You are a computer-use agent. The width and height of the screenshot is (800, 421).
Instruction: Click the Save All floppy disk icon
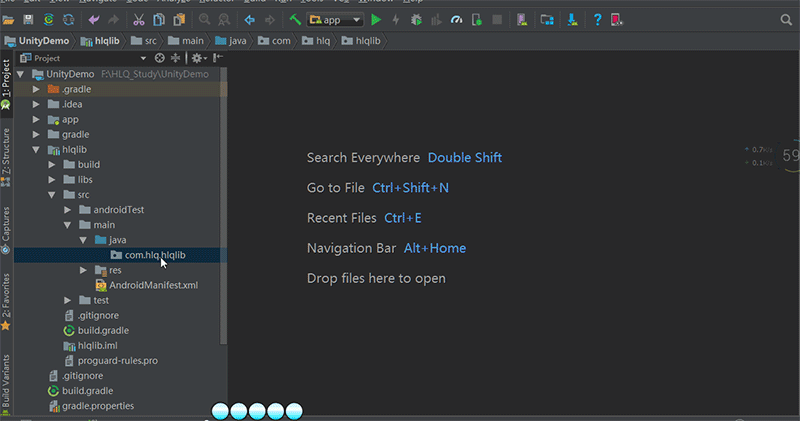pyautogui.click(x=27, y=19)
